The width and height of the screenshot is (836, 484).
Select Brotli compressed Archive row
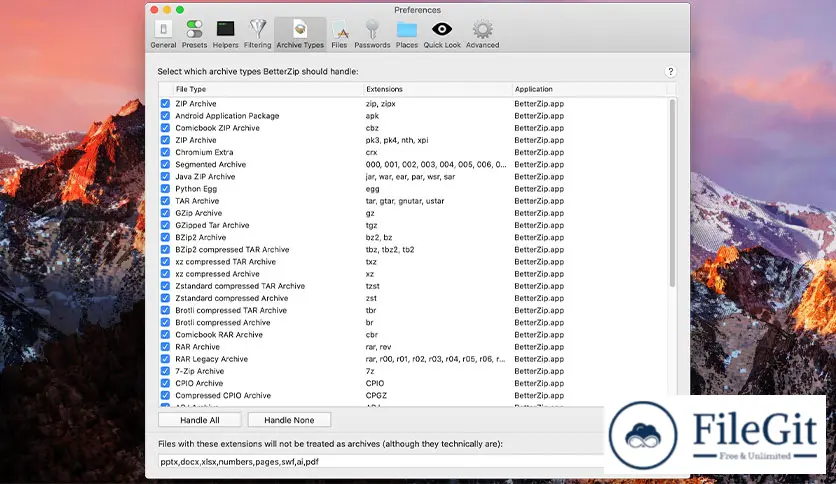(x=414, y=322)
